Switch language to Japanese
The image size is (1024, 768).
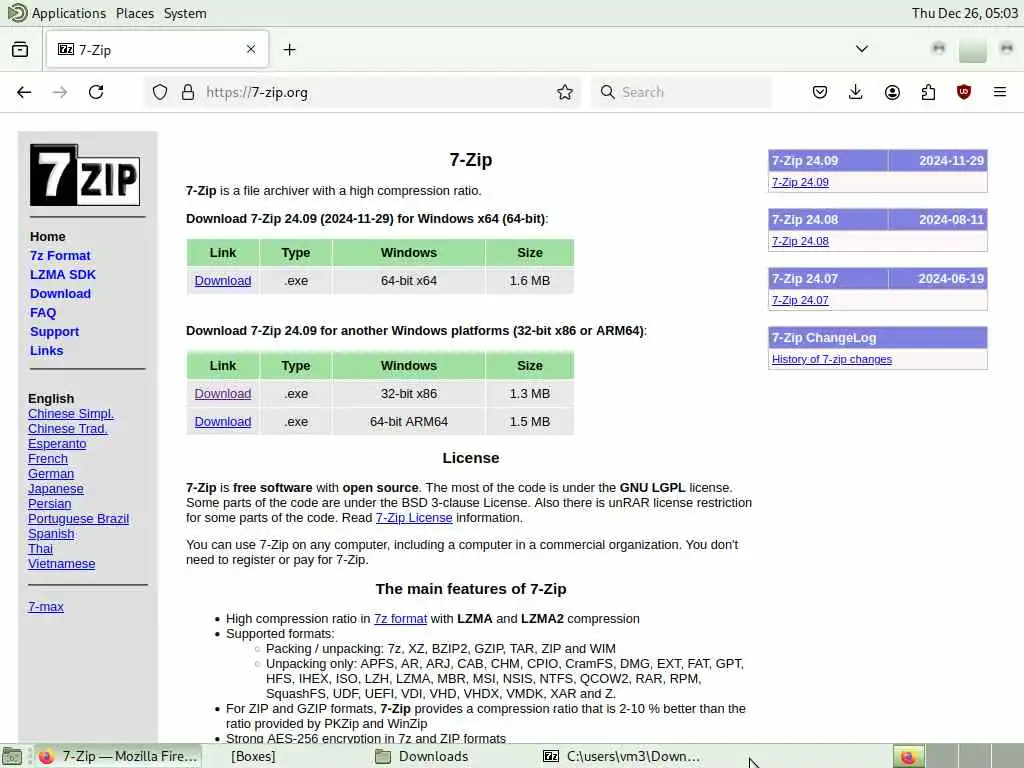click(x=56, y=488)
